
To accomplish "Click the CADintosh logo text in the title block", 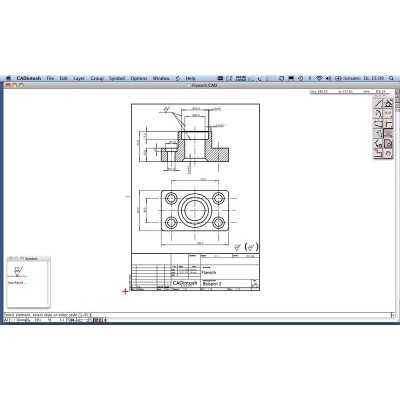I will [x=185, y=283].
